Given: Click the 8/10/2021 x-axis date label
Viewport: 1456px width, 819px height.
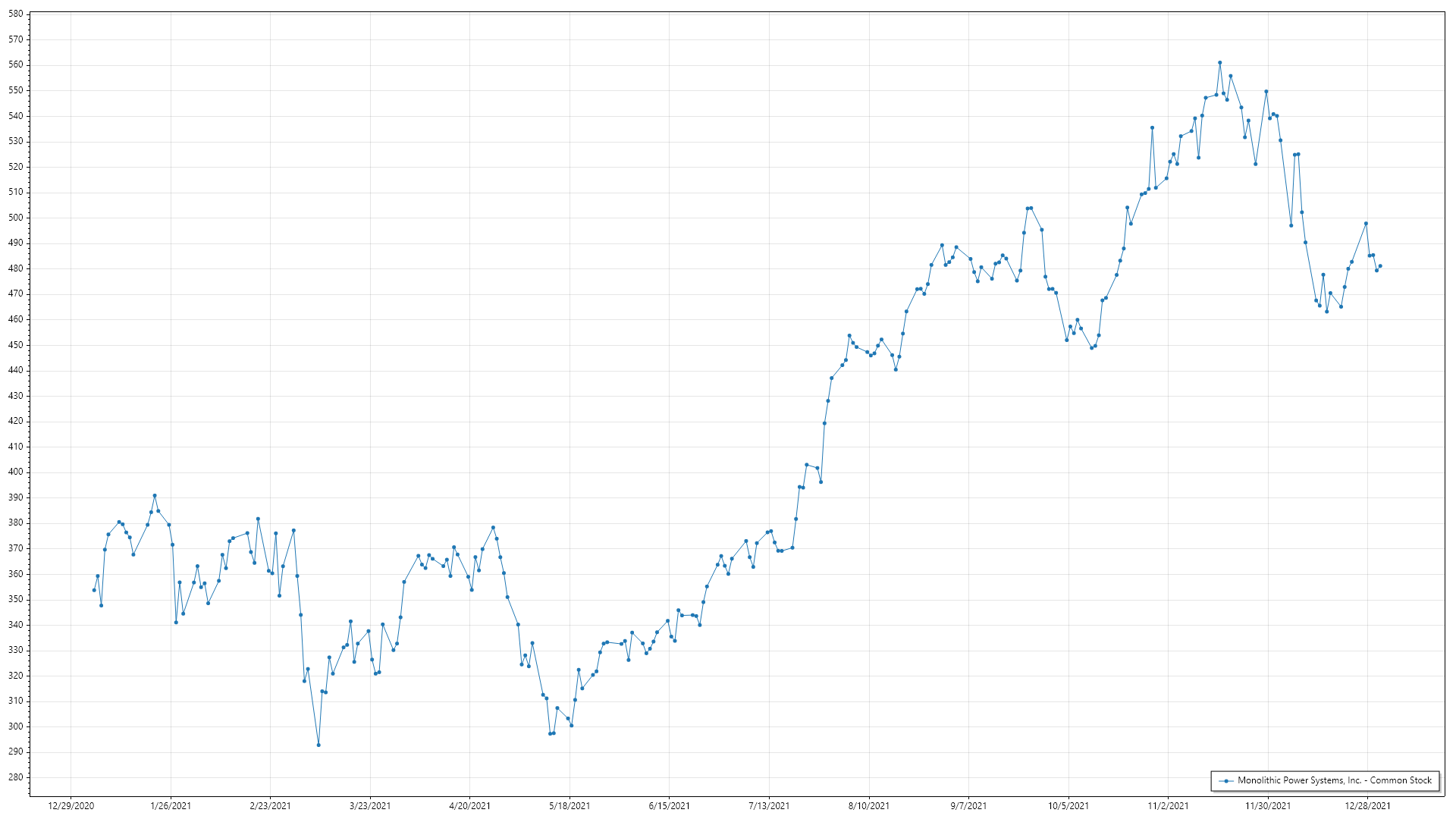Looking at the screenshot, I should pos(869,805).
